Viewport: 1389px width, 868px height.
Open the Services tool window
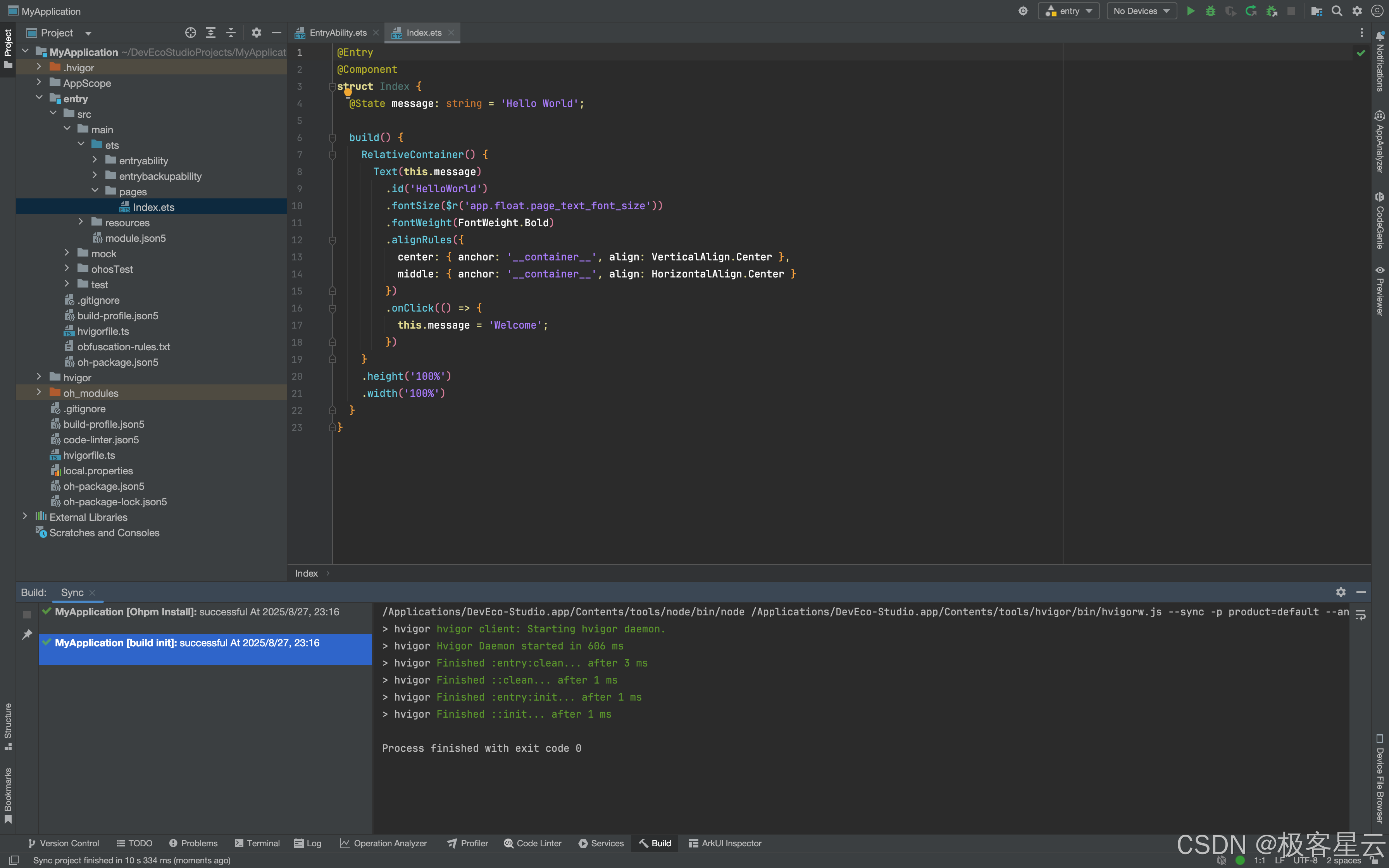601,843
